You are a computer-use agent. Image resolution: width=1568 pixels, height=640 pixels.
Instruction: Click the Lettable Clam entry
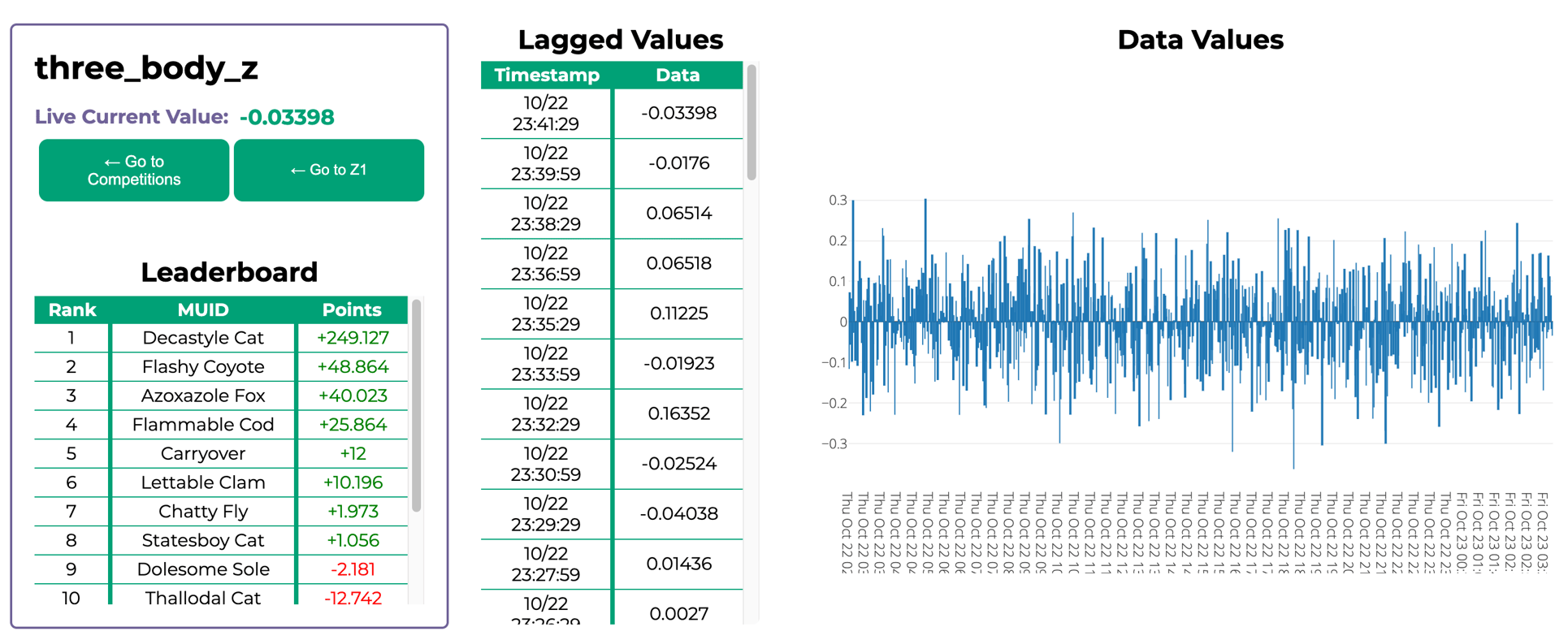(202, 482)
